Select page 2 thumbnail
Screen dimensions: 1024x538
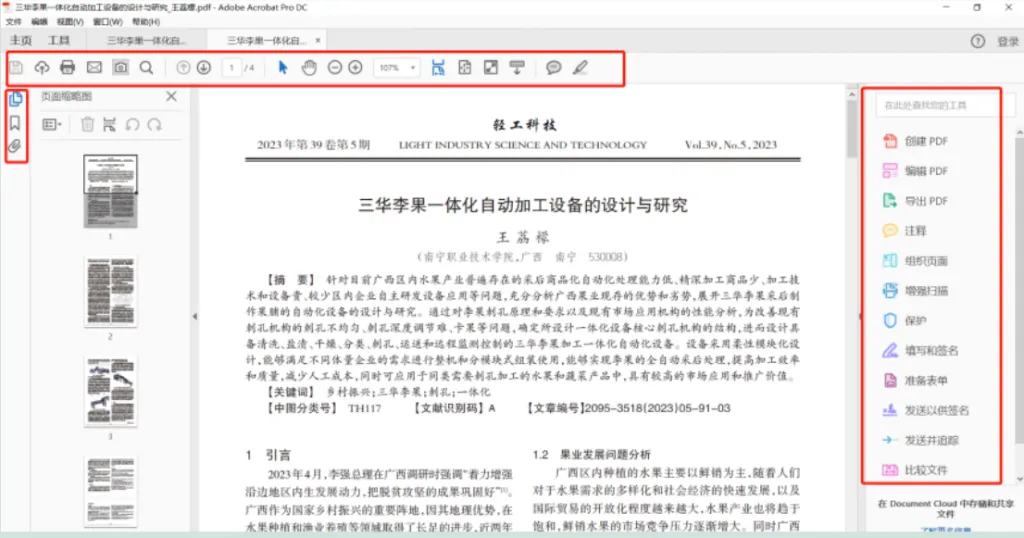(x=110, y=291)
